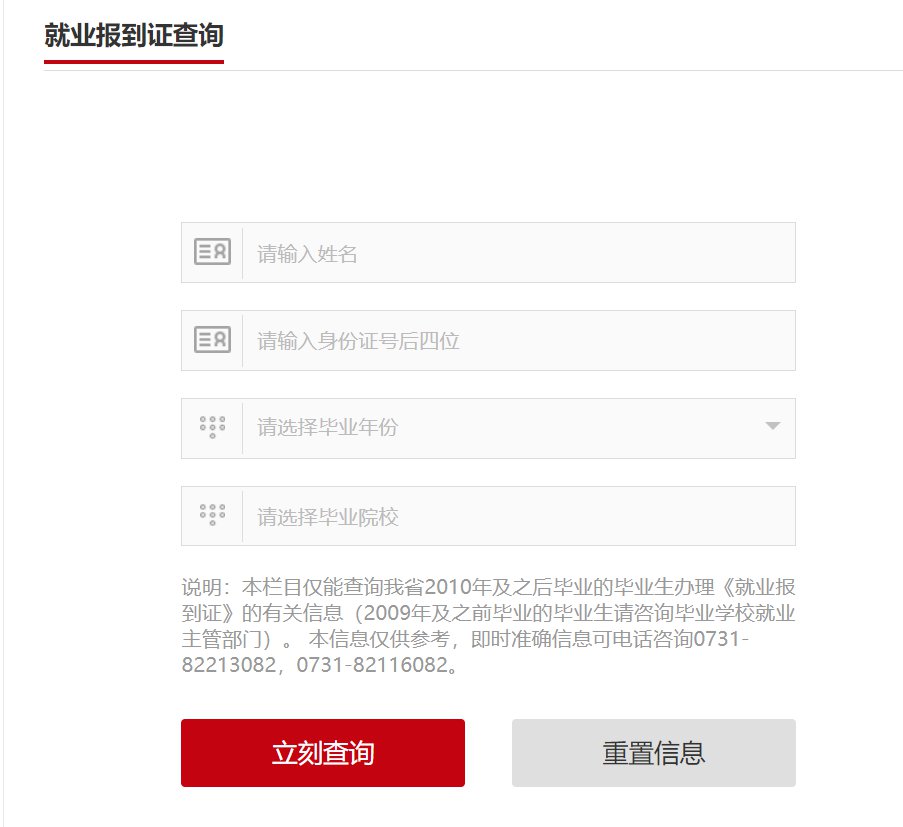Click the 请输入身份证号后四位 input box

click(518, 341)
